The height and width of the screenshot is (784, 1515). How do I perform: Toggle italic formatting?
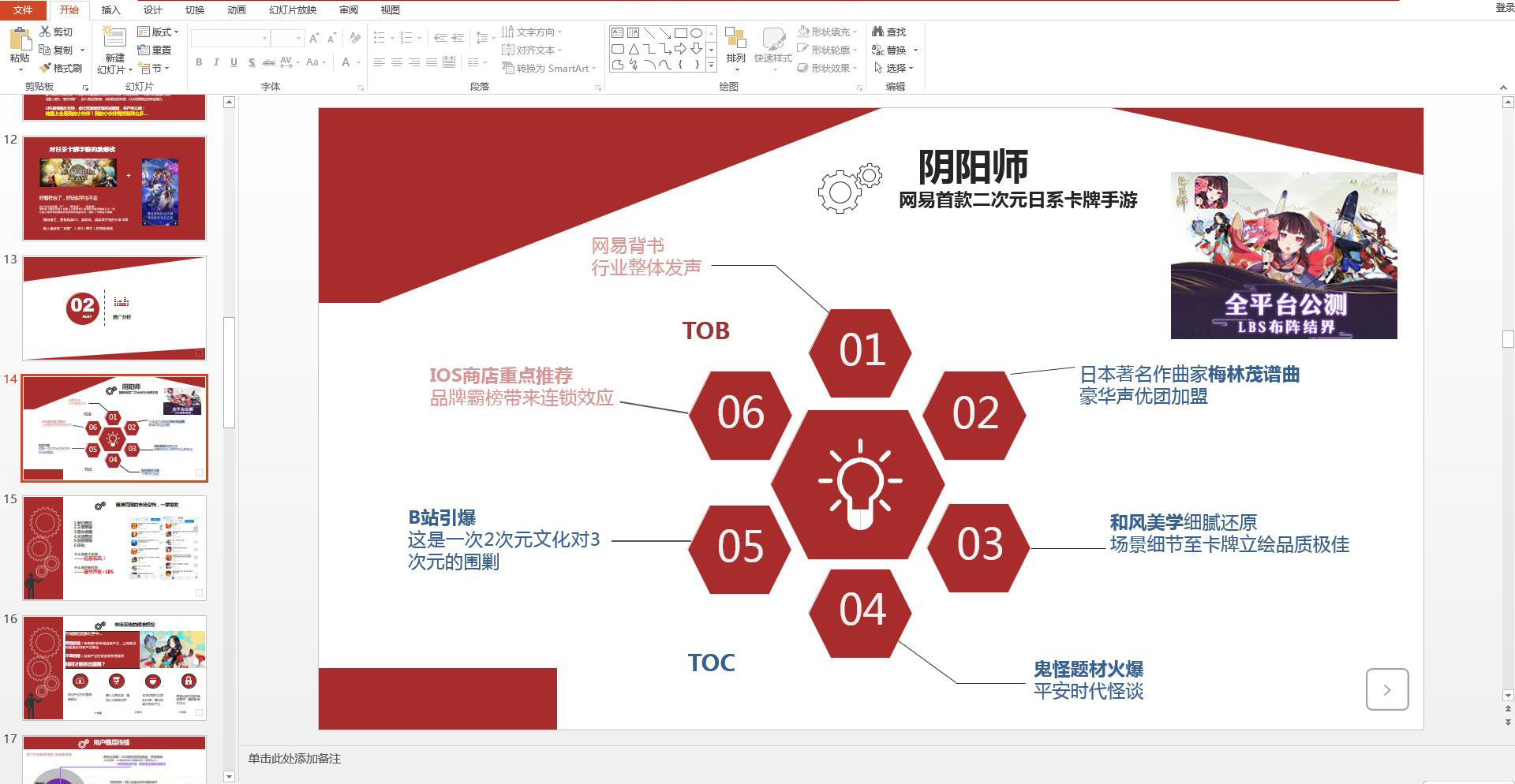pos(215,63)
